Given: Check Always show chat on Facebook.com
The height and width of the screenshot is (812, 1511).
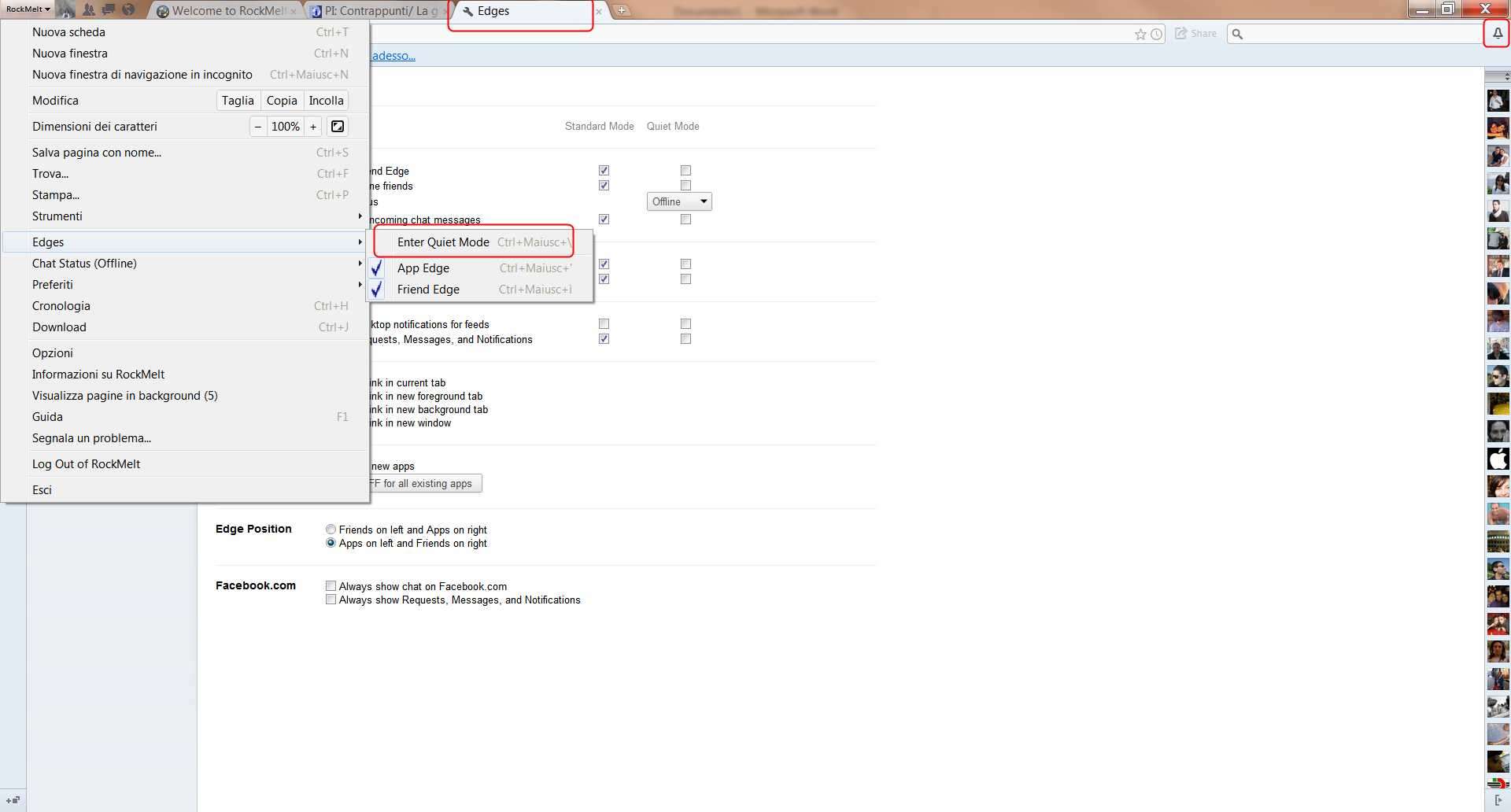Looking at the screenshot, I should (x=331, y=586).
